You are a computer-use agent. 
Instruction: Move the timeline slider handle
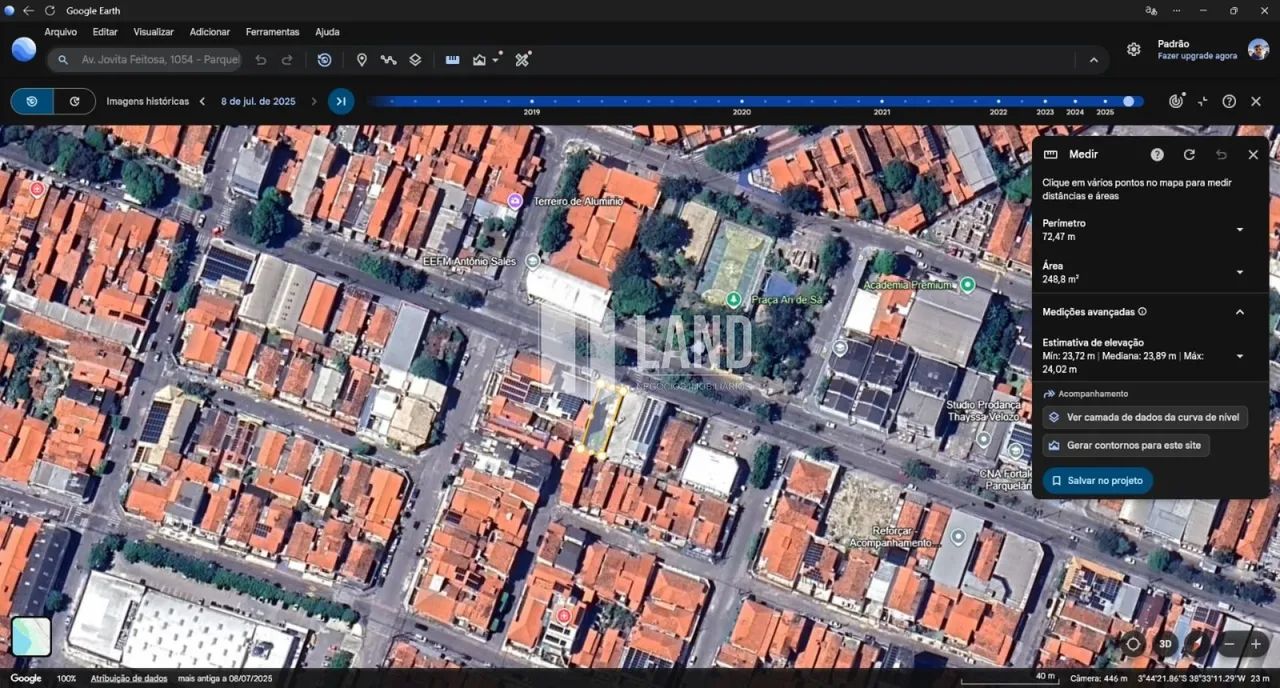1128,101
